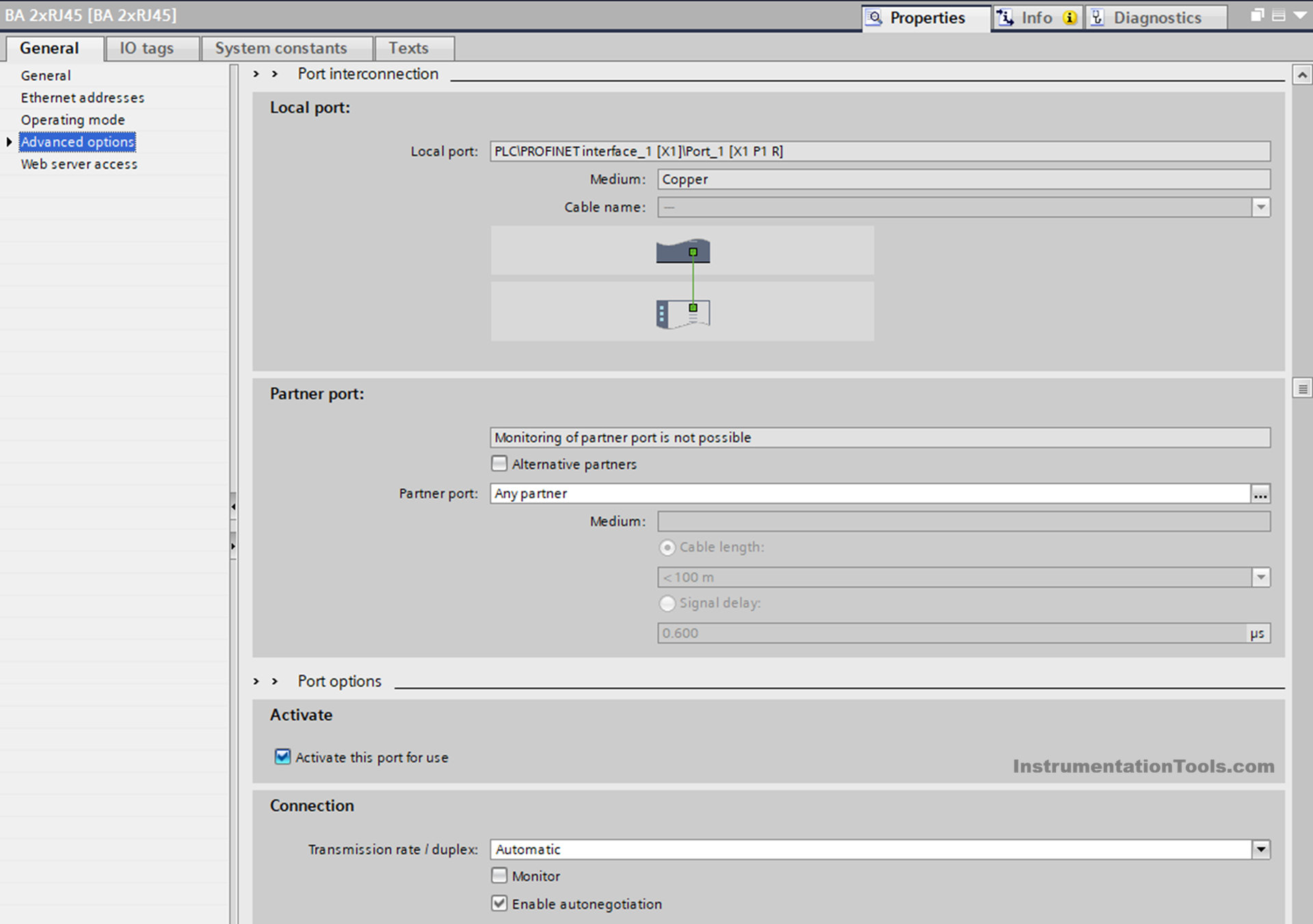Open the Transmission rate / duplex dropdown

pyautogui.click(x=1261, y=849)
